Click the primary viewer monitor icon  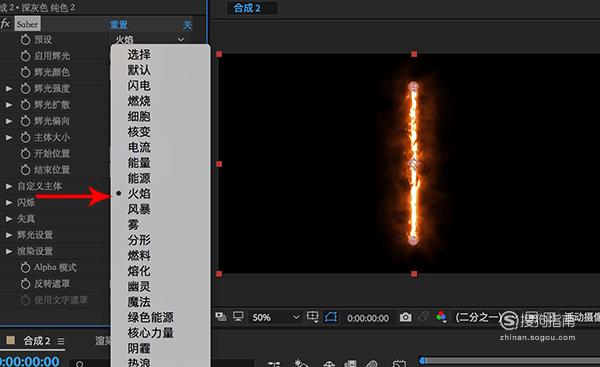click(238, 317)
